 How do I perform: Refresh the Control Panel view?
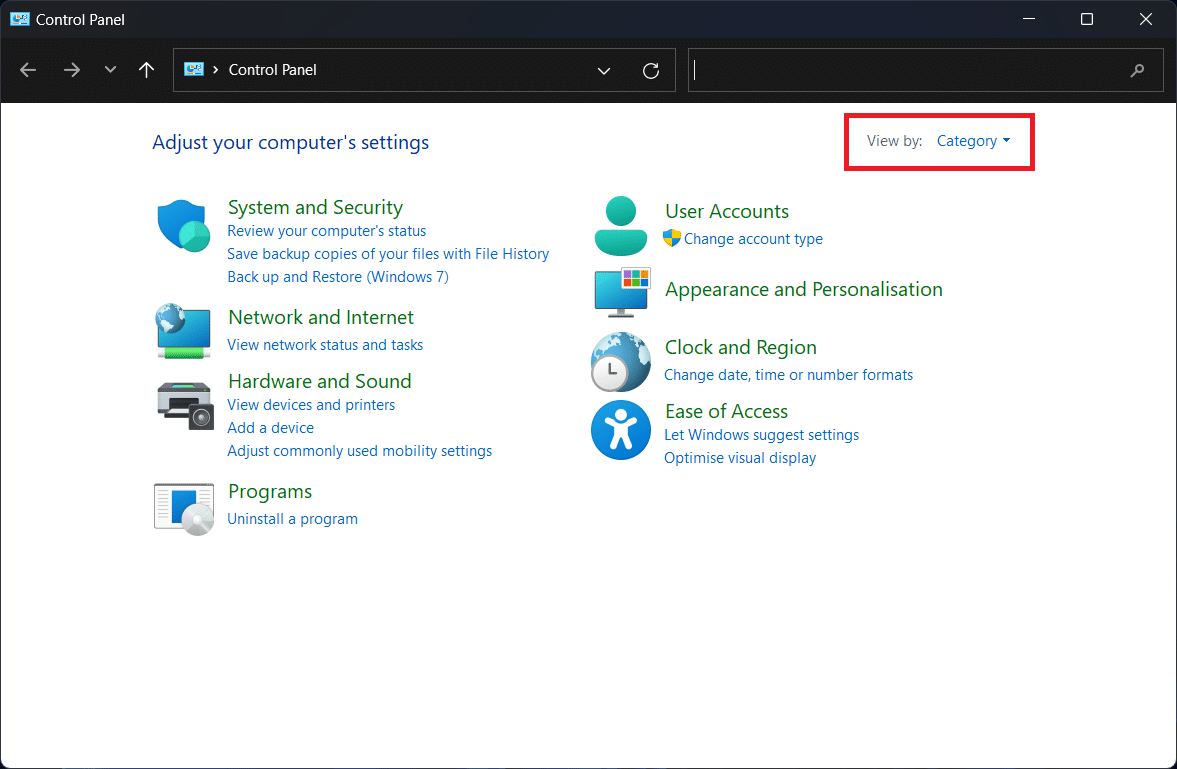coord(651,70)
